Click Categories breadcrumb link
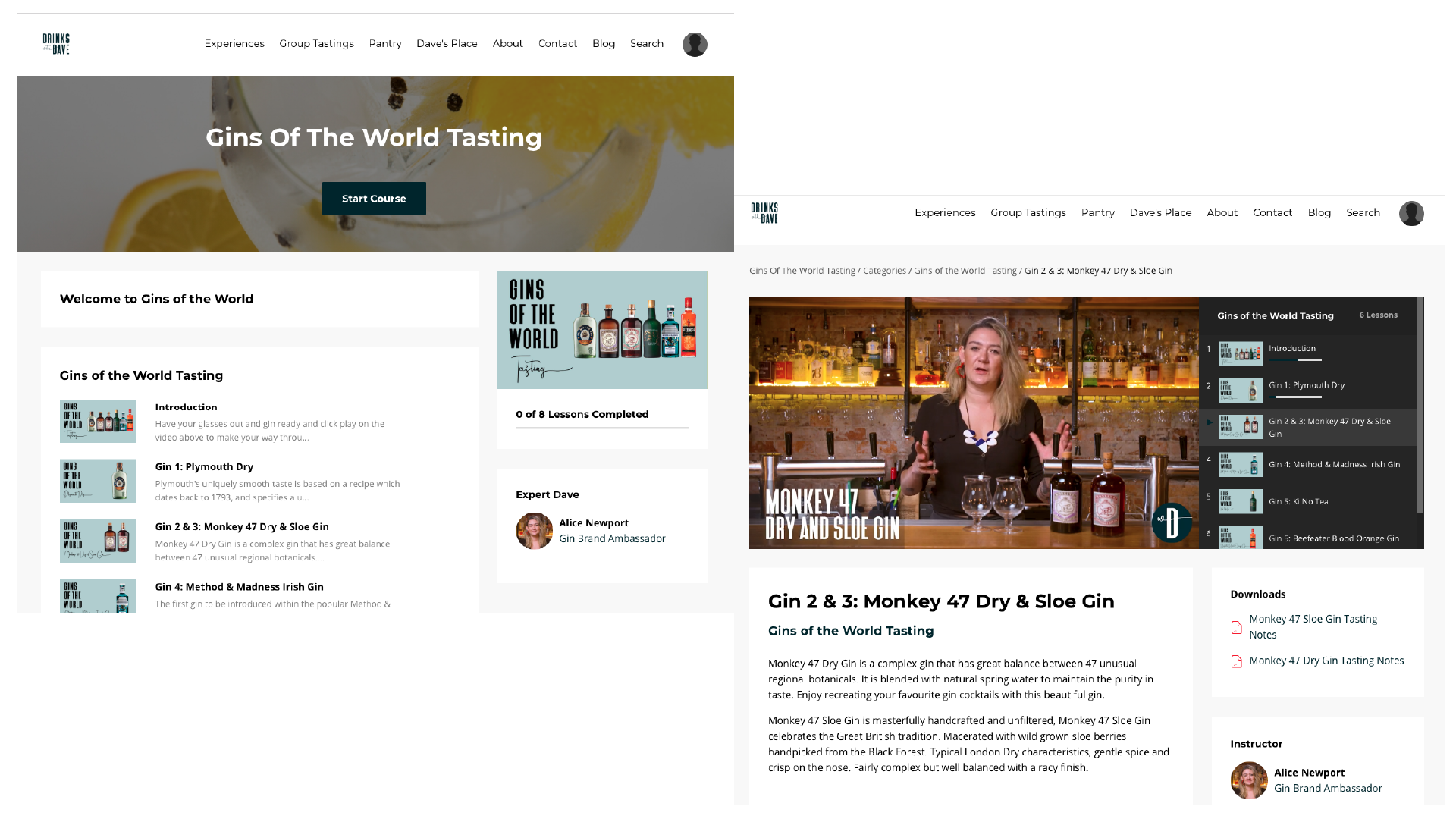Screen dimensions: 1456x819 click(x=884, y=271)
